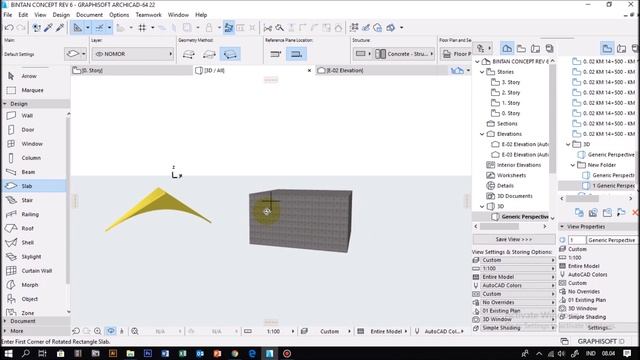Click the eyedropper pick up parameters icon

(48, 28)
